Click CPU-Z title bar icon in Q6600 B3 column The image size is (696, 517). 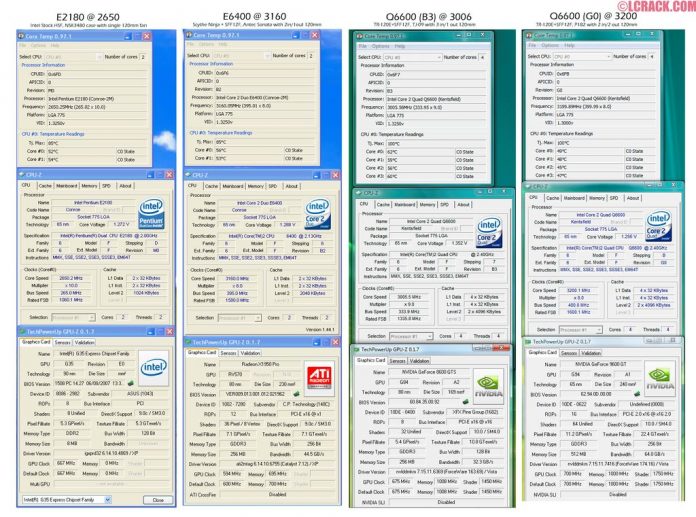[x=360, y=193]
